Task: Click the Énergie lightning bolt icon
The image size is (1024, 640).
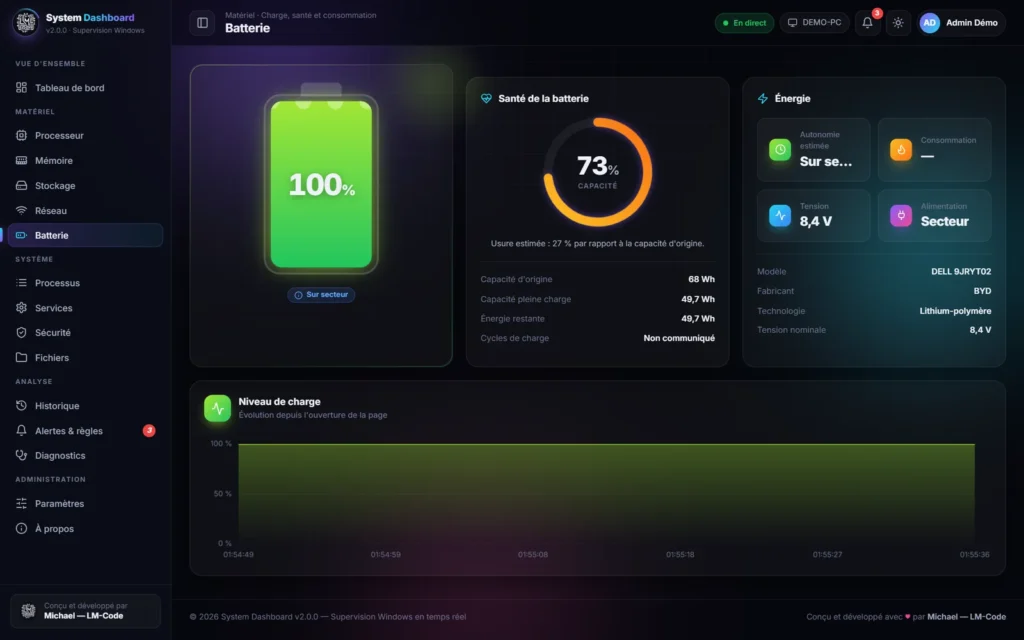Action: [x=762, y=99]
